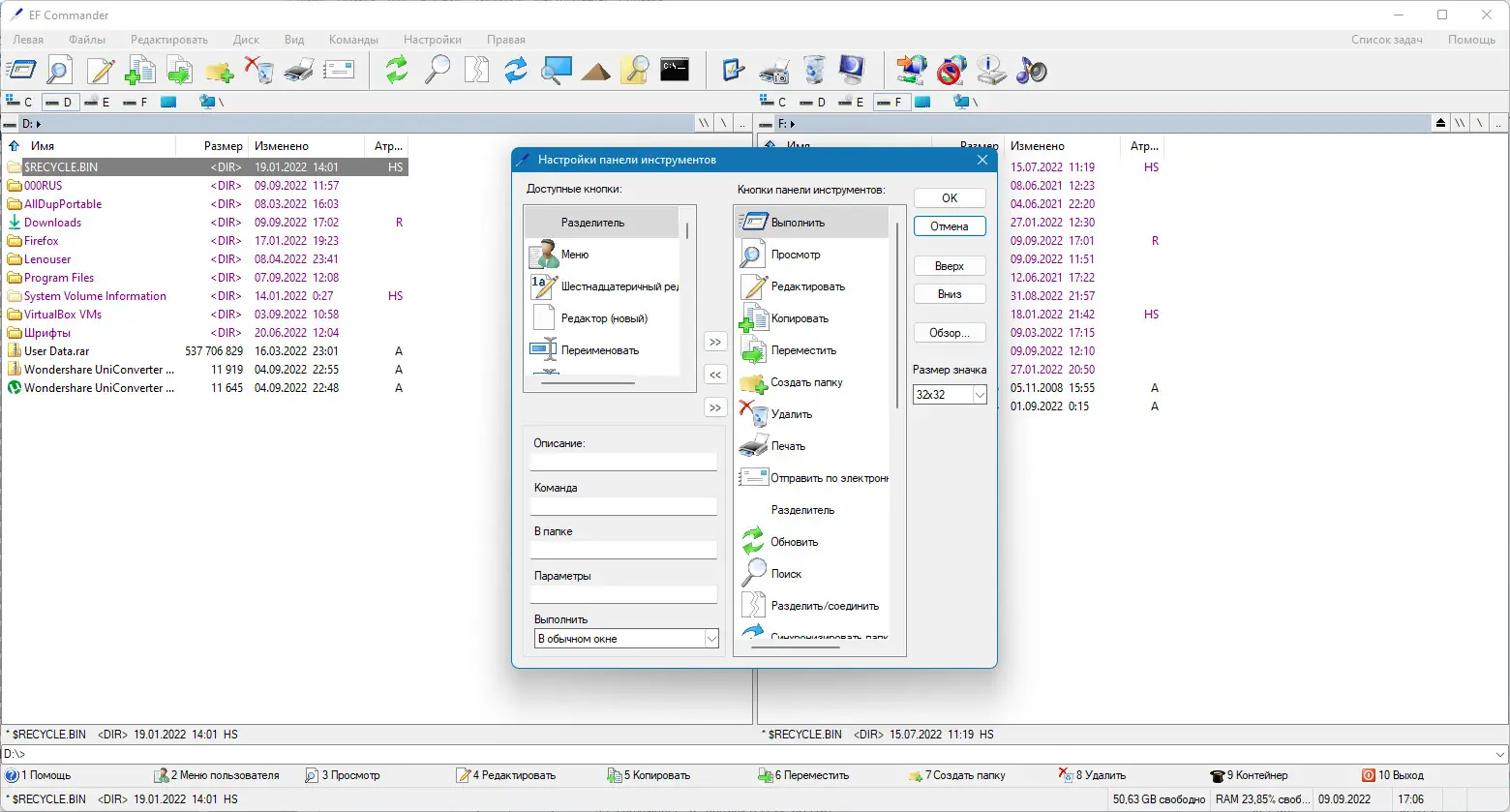Click the desktop monitor toolbar icon
The image size is (1510, 812).
point(853,70)
